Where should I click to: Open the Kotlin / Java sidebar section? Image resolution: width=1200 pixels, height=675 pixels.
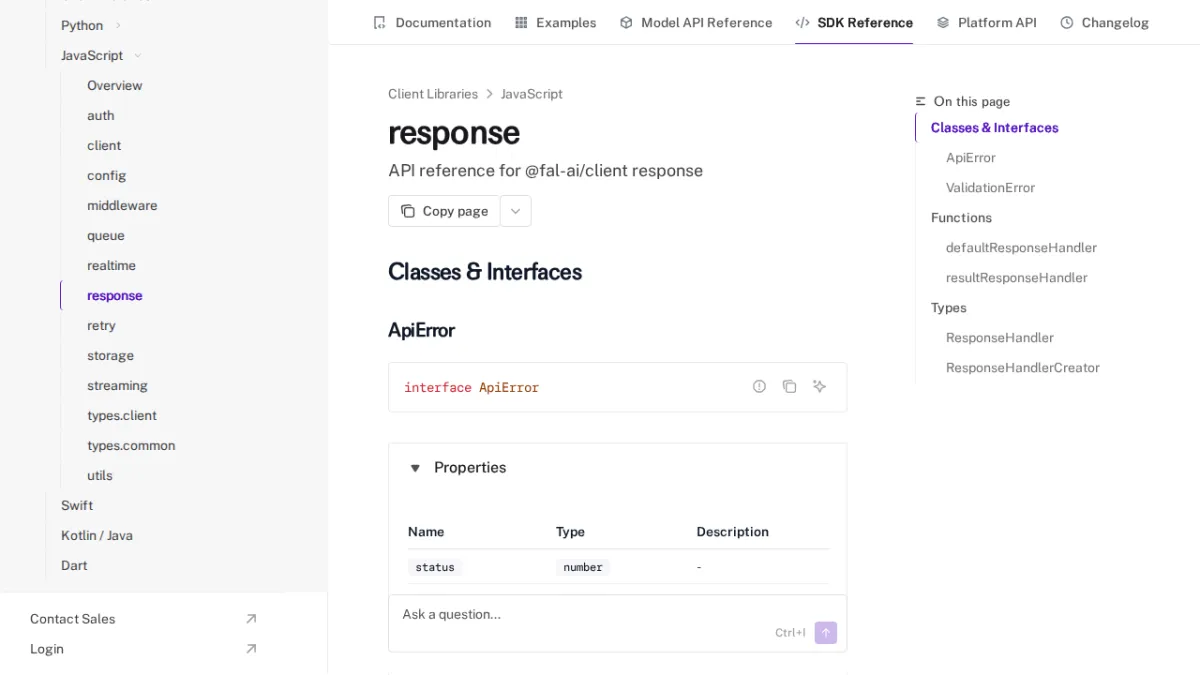[x=97, y=535]
